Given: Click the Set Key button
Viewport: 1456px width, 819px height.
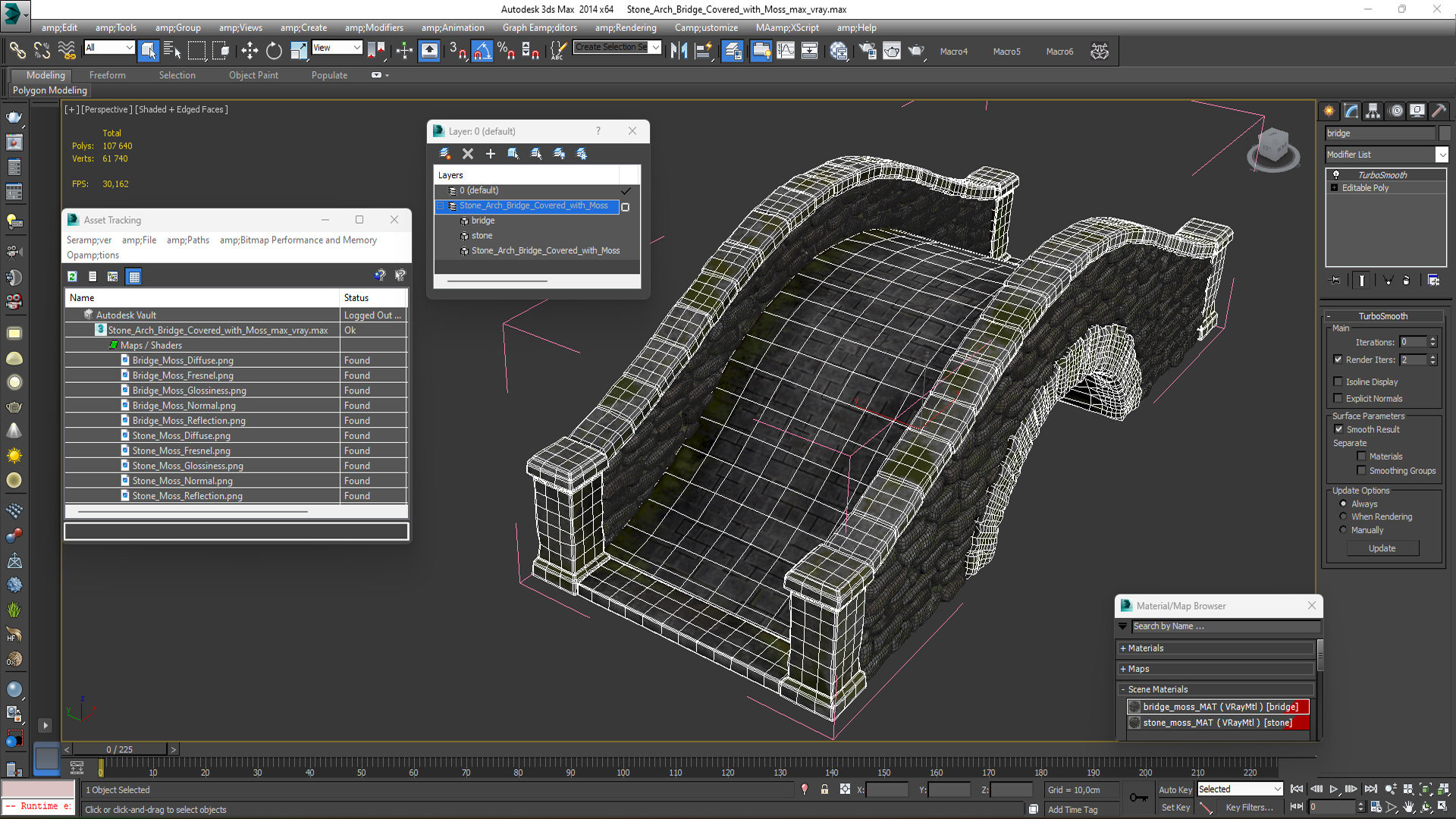Looking at the screenshot, I should click(x=1175, y=808).
